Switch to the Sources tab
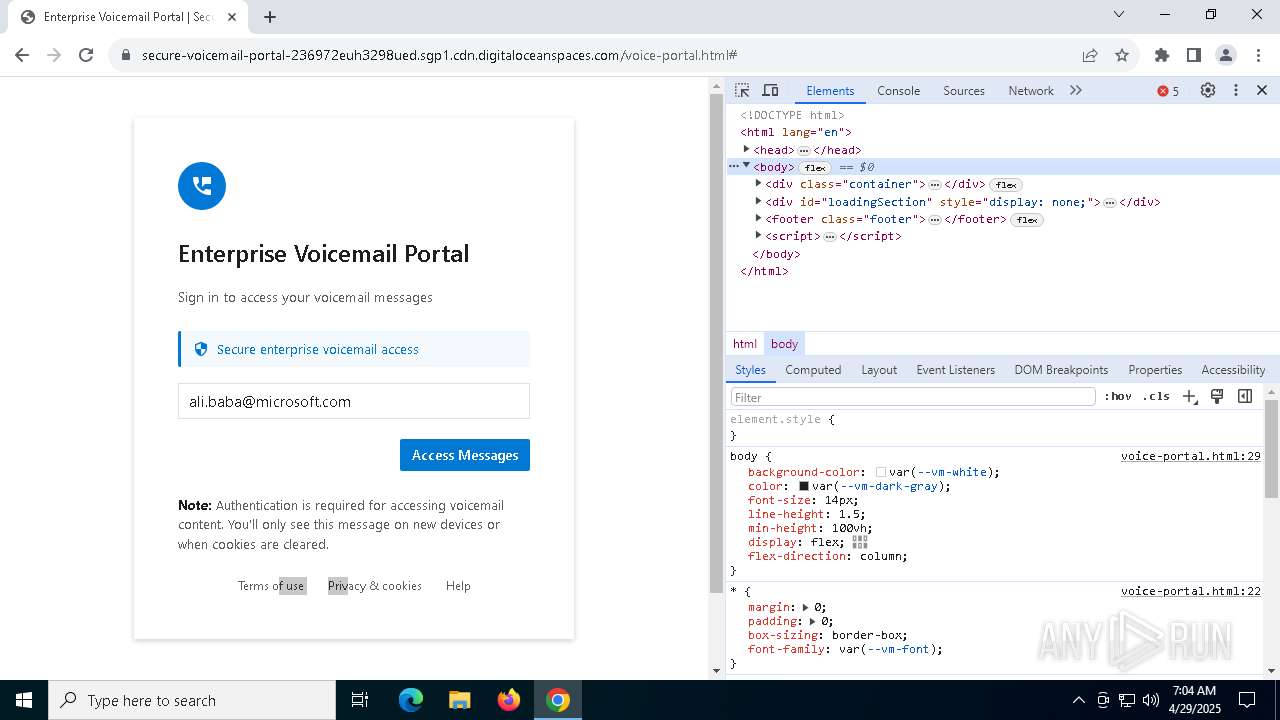The height and width of the screenshot is (720, 1280). pyautogui.click(x=964, y=90)
